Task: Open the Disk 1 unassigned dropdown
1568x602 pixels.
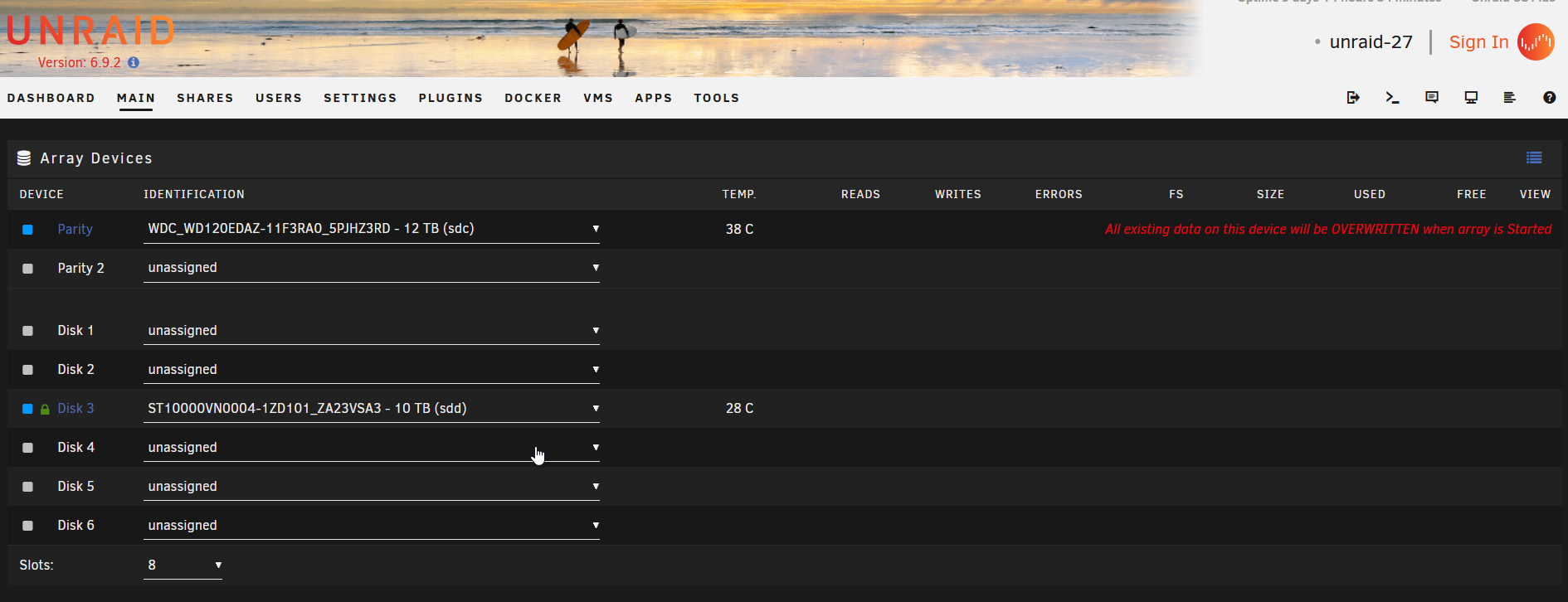Action: (x=372, y=330)
